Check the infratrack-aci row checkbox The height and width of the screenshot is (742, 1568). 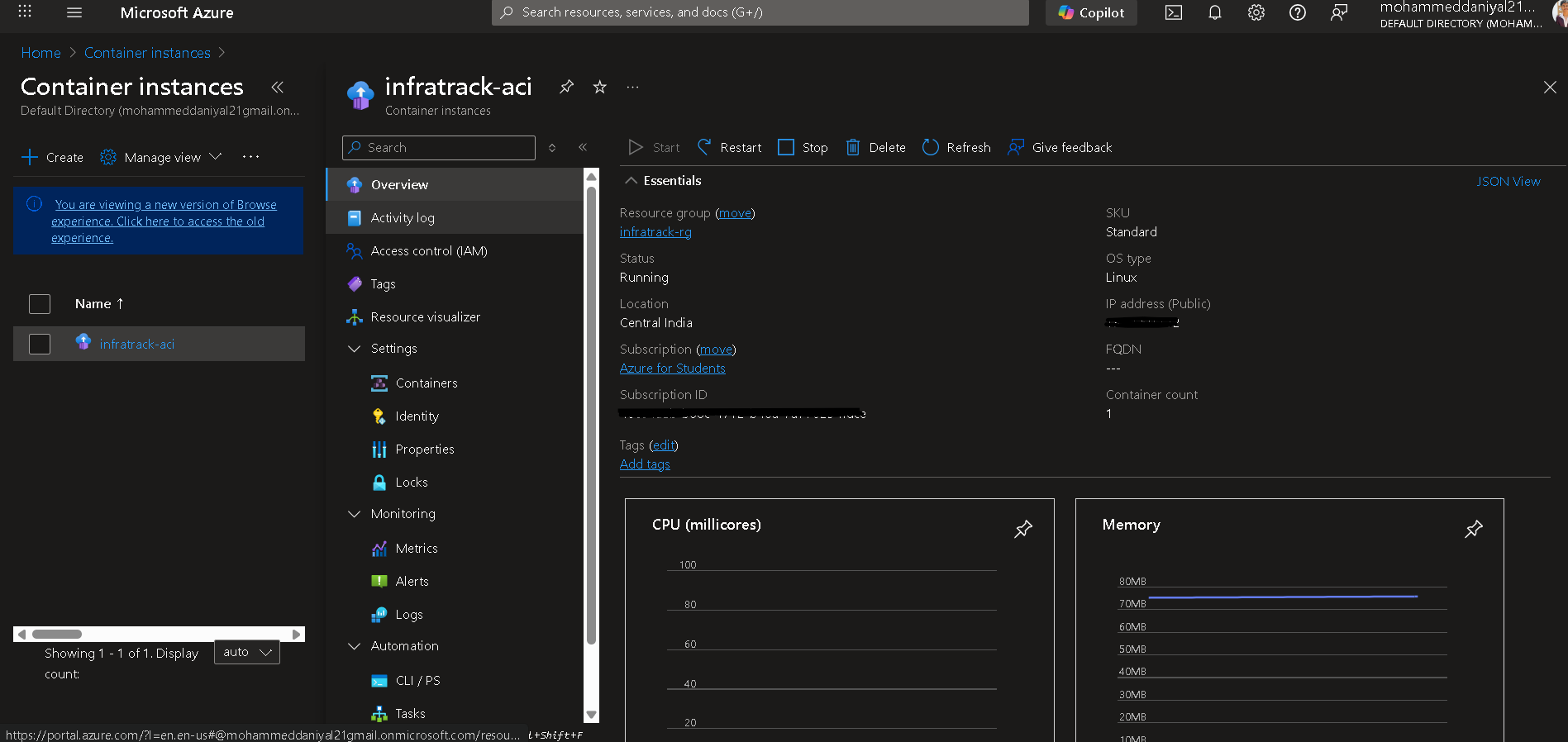(40, 344)
